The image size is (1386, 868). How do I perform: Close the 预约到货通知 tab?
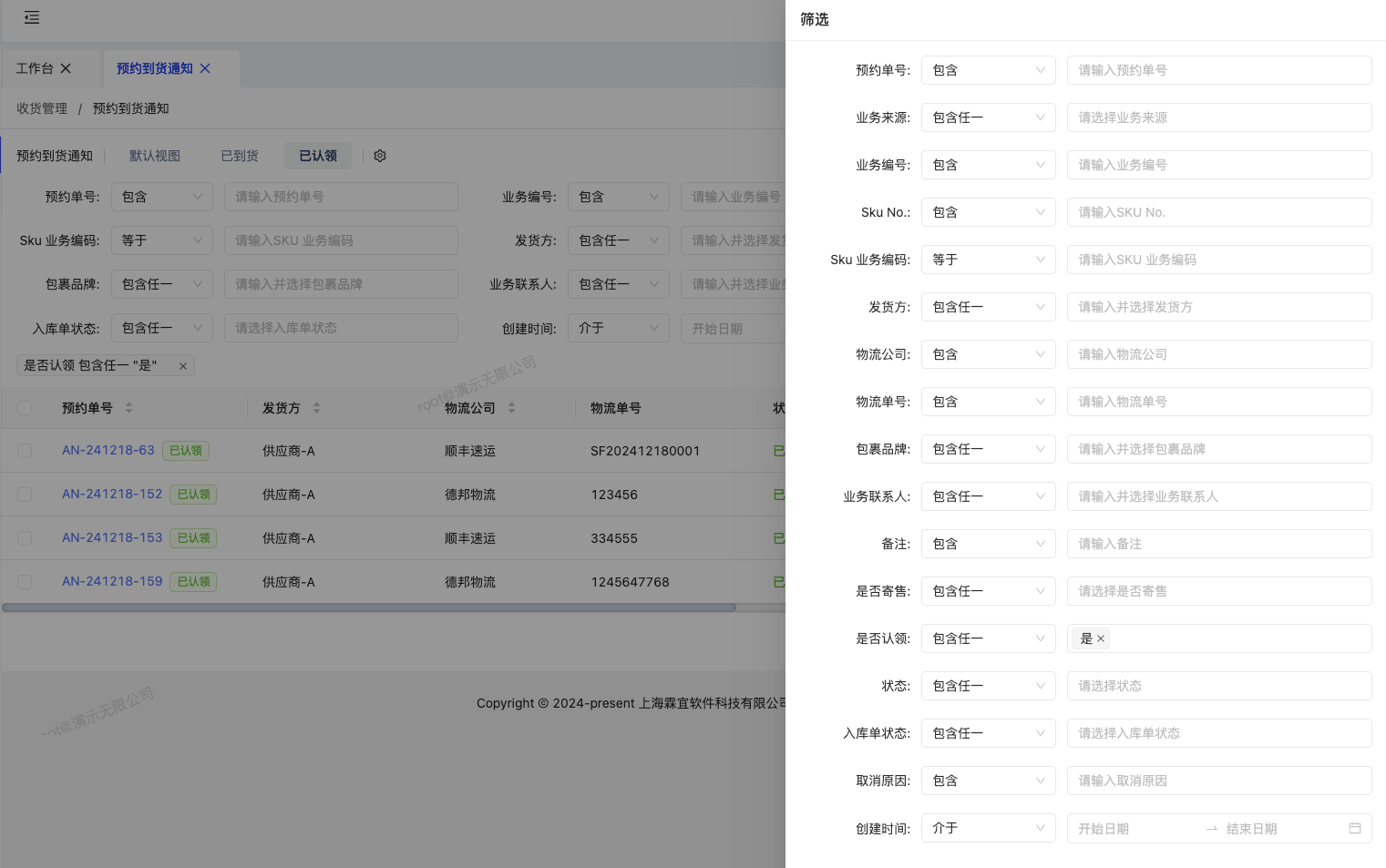click(x=205, y=68)
